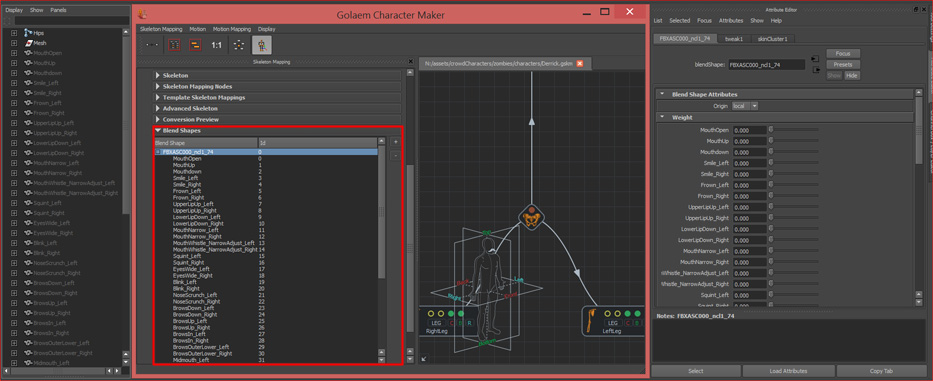
Task: Toggle the highlighted character figure toolbar icon
Action: [262, 45]
